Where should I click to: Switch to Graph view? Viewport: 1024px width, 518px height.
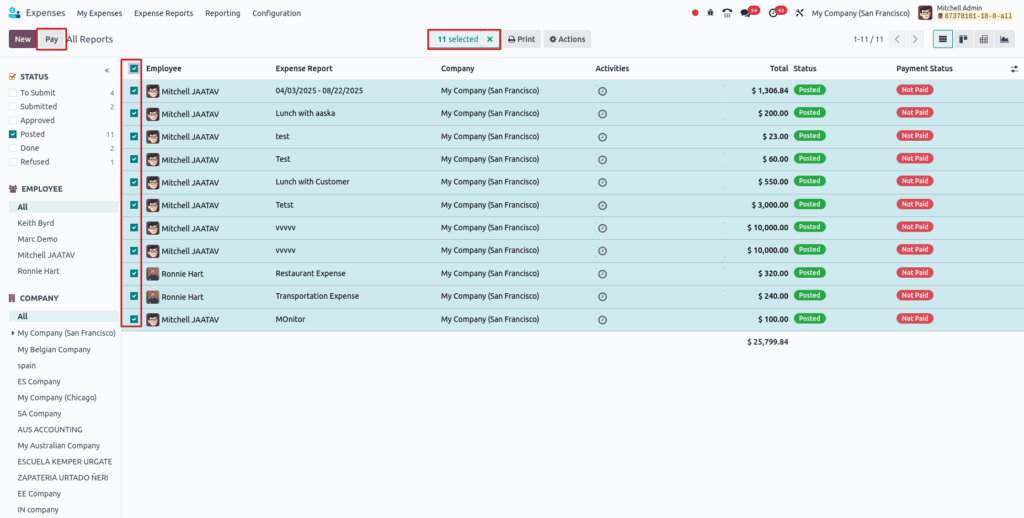tap(1003, 39)
